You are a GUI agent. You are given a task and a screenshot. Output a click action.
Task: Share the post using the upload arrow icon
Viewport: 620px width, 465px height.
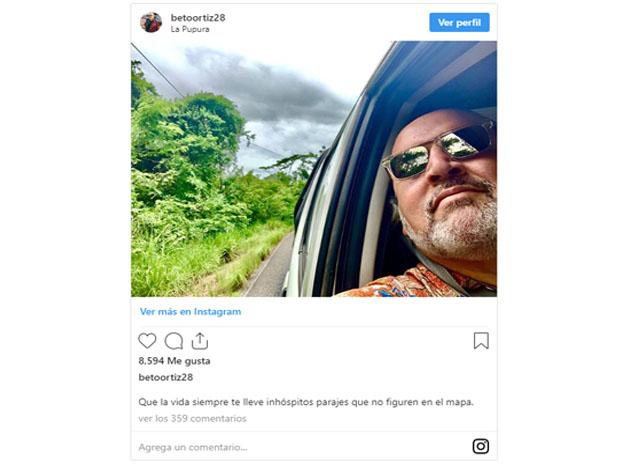[x=200, y=341]
